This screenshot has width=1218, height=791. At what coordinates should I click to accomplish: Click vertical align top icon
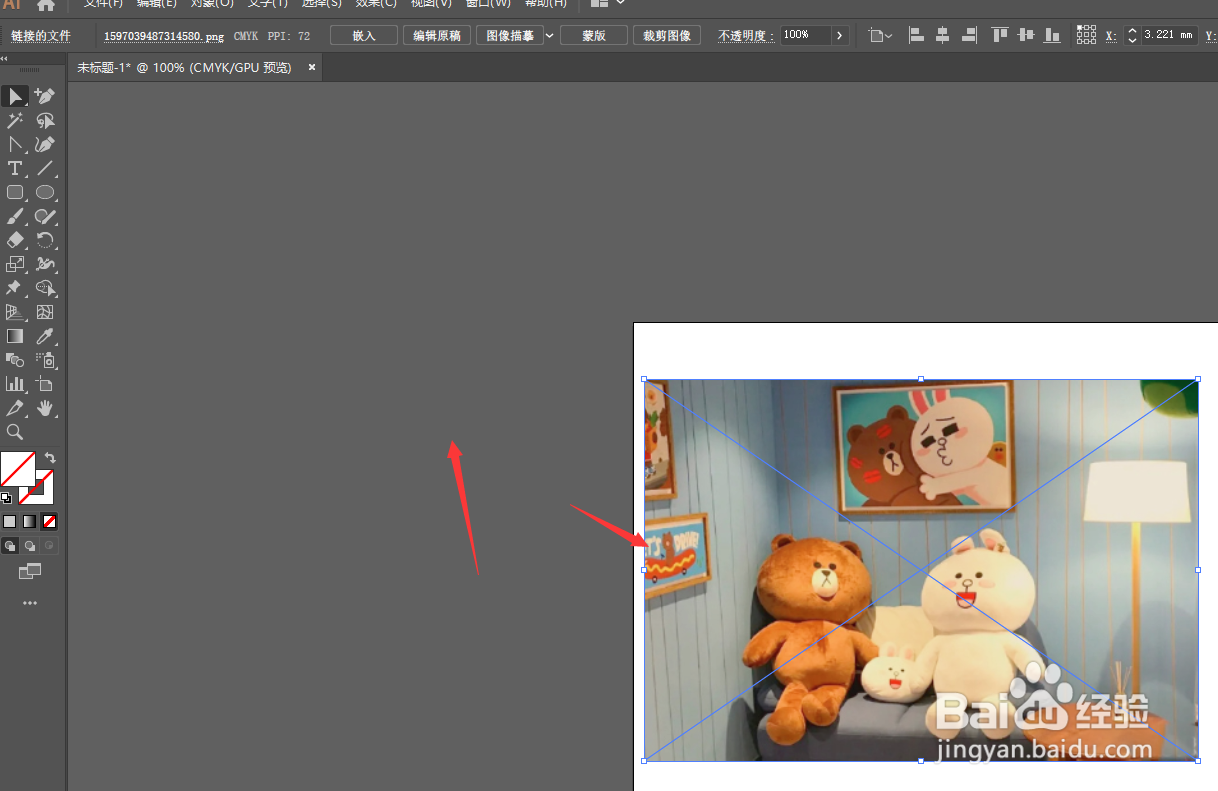coord(1000,35)
